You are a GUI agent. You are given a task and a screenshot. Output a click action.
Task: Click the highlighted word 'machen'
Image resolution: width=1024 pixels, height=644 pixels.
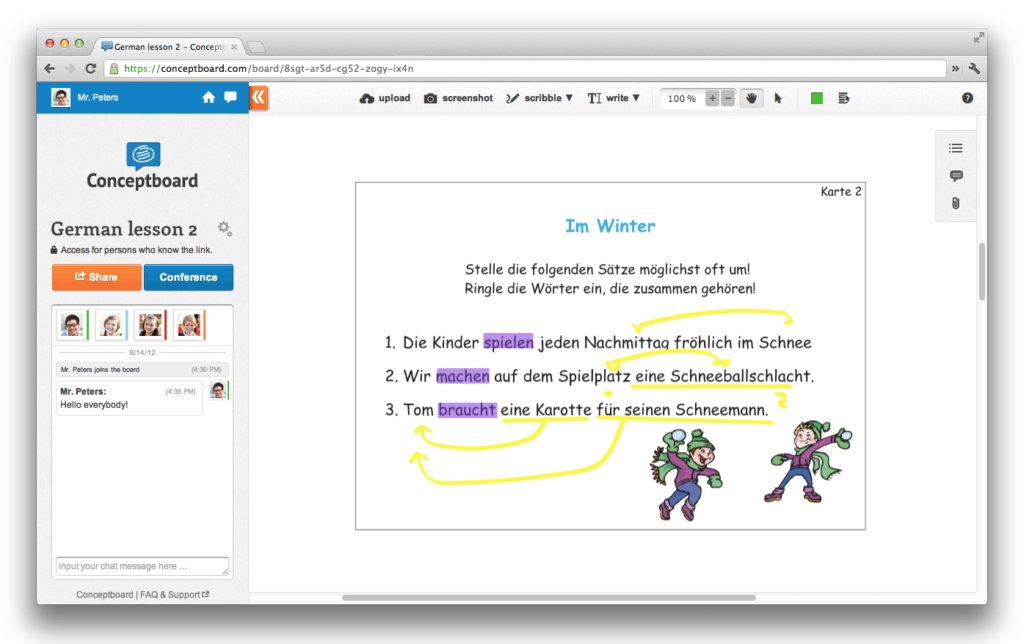(462, 376)
